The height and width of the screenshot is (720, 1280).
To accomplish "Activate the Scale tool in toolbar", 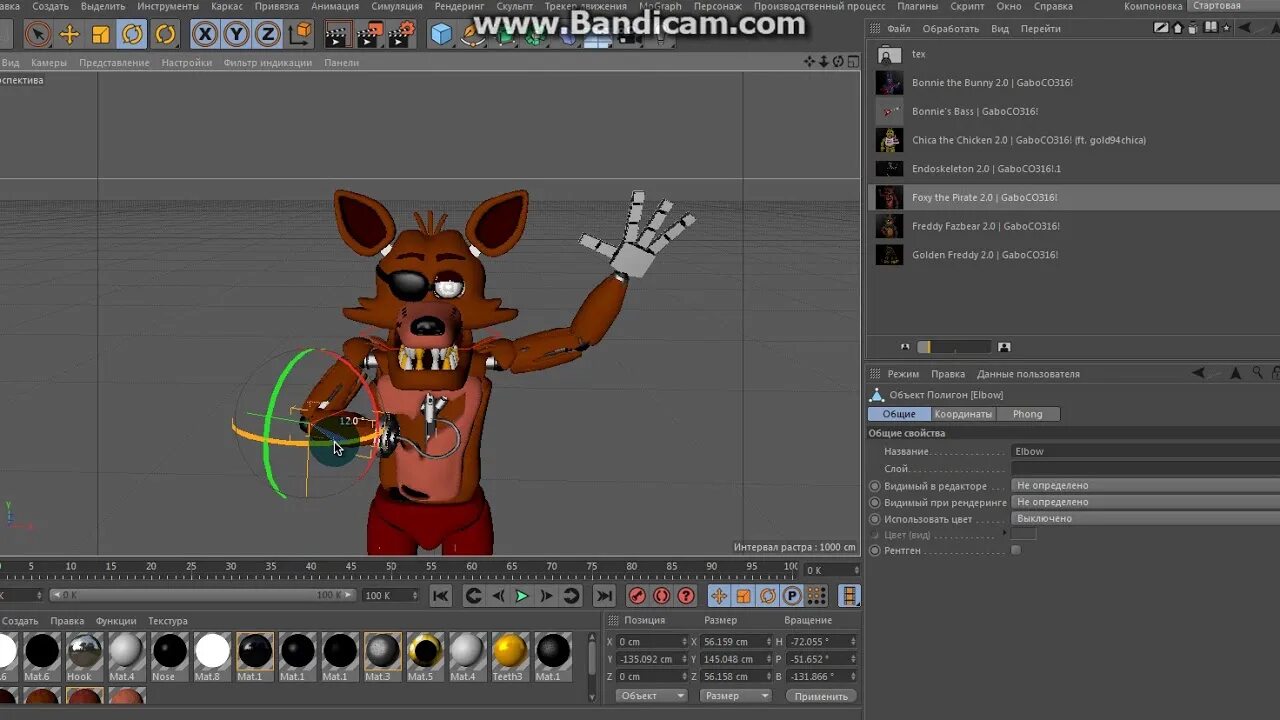I will [101, 35].
